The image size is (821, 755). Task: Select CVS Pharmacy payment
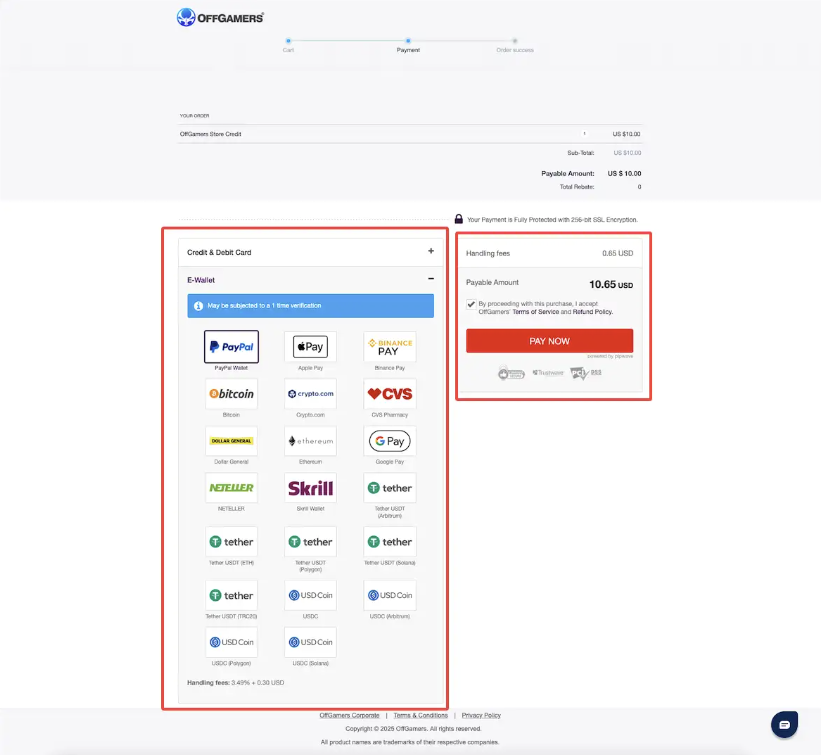pyautogui.click(x=390, y=394)
